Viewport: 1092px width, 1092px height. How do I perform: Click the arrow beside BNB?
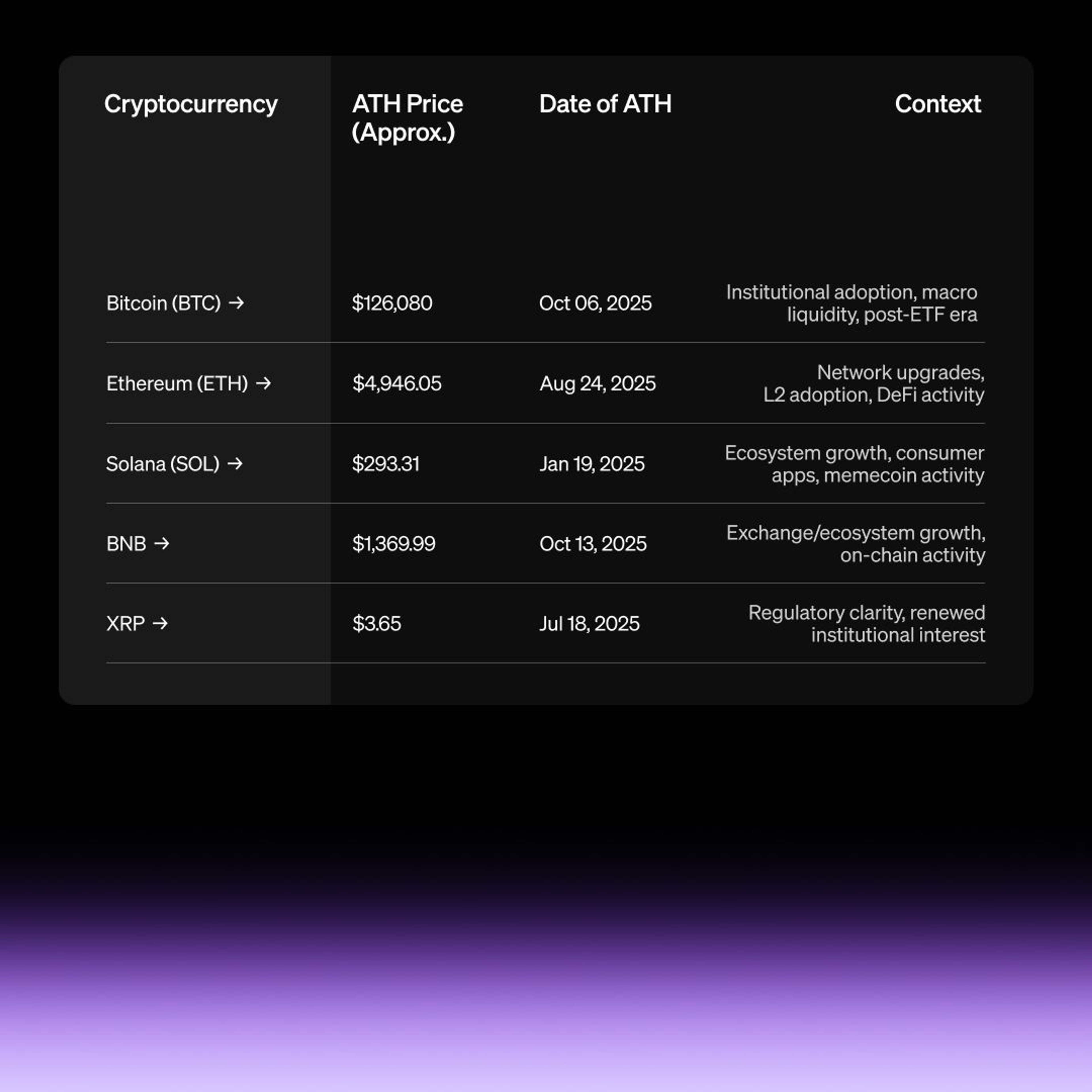162,543
